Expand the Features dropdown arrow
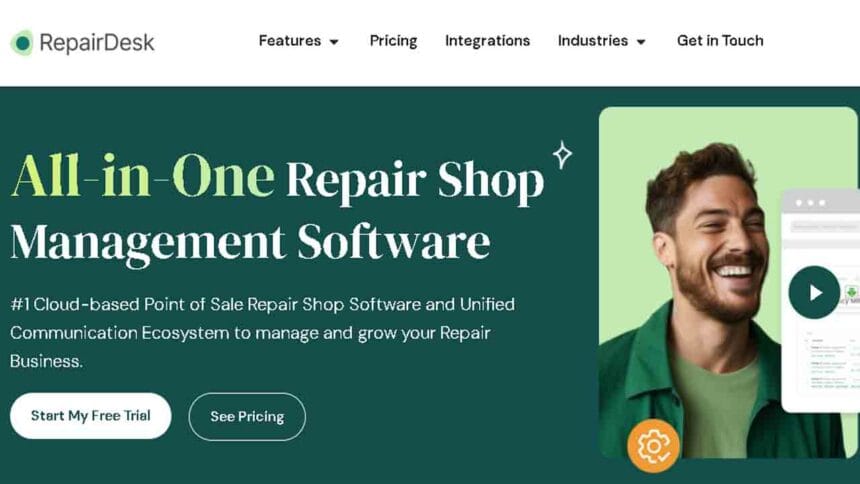 point(333,42)
